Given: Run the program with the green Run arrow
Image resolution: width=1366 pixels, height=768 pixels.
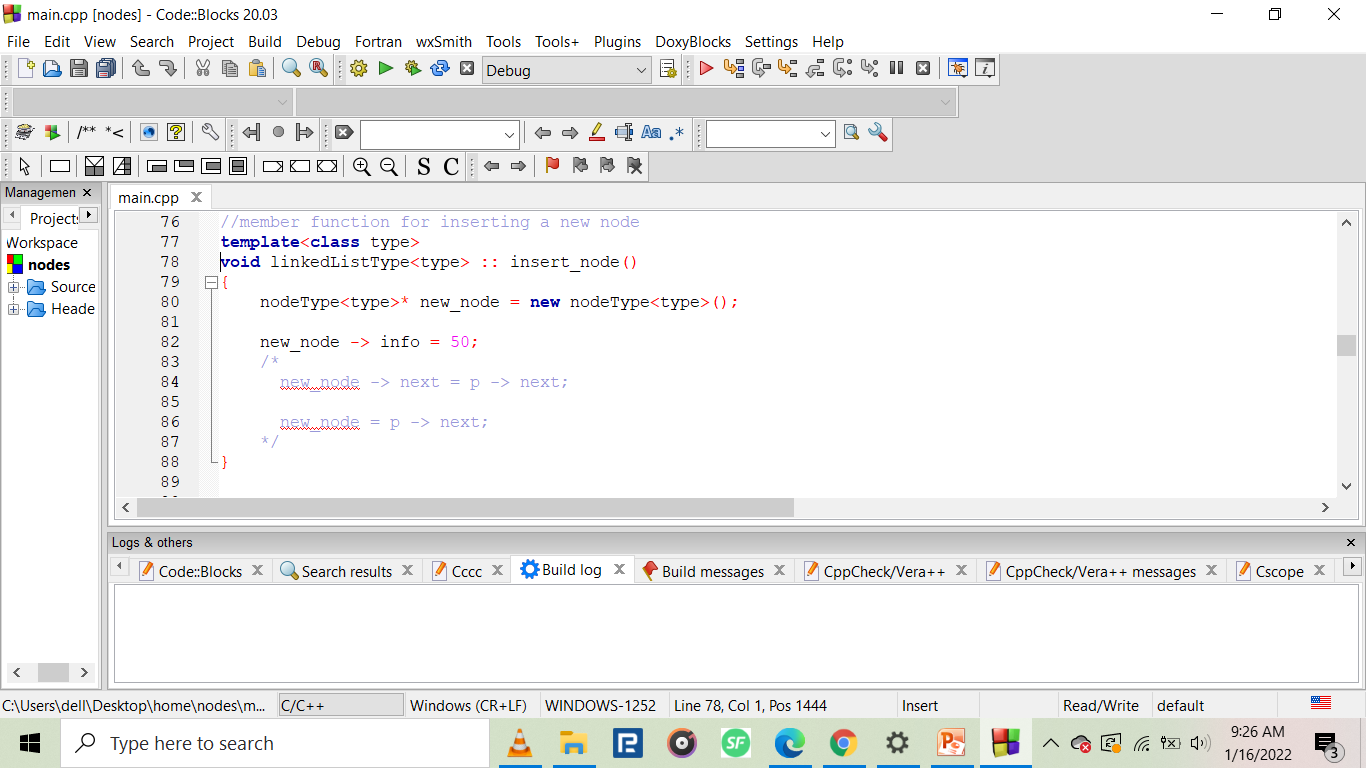Looking at the screenshot, I should click(x=385, y=68).
